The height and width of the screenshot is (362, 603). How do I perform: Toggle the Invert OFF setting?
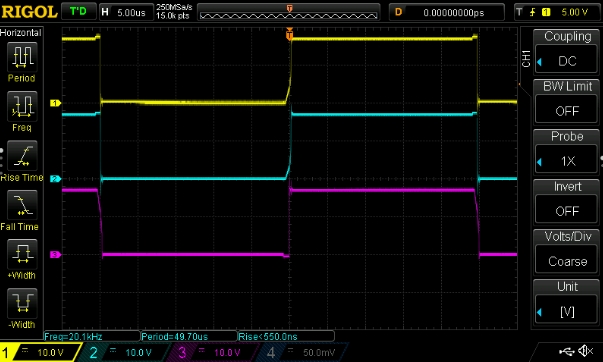click(566, 211)
